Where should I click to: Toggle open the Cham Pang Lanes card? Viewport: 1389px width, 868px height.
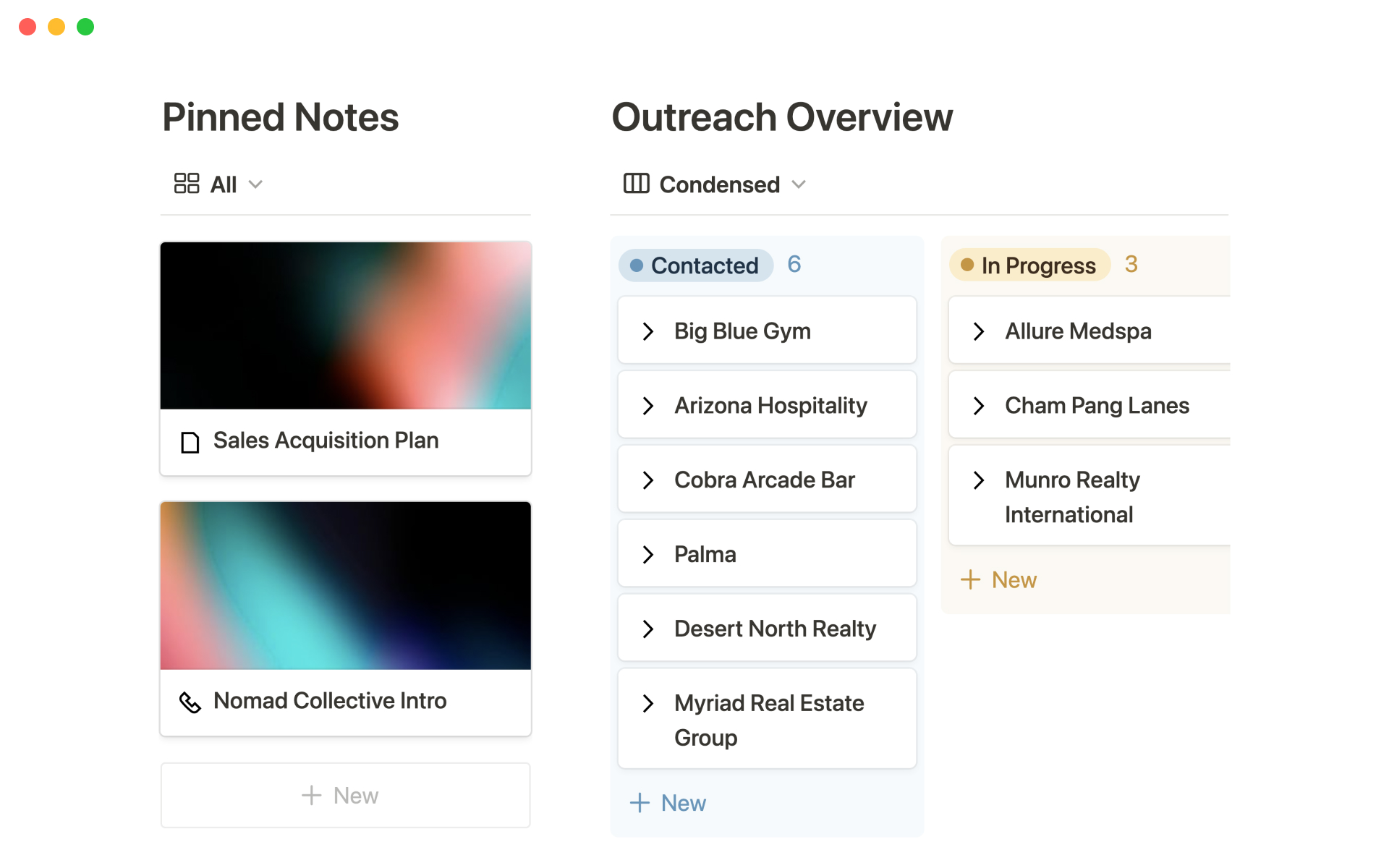click(979, 406)
